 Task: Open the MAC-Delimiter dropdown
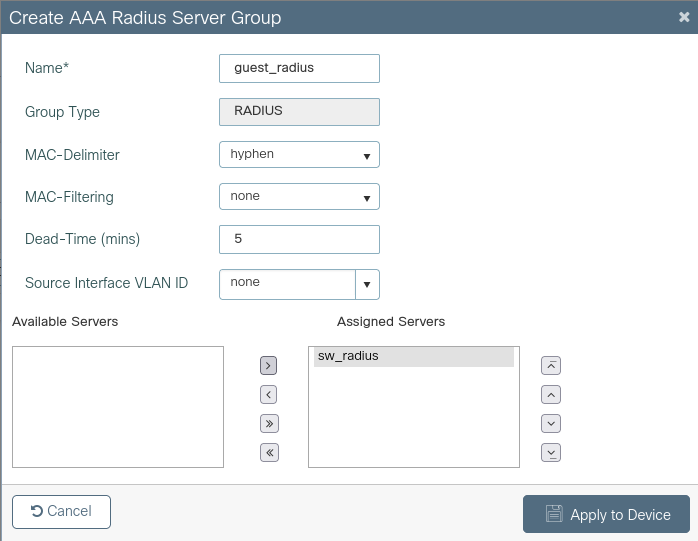tap(299, 155)
